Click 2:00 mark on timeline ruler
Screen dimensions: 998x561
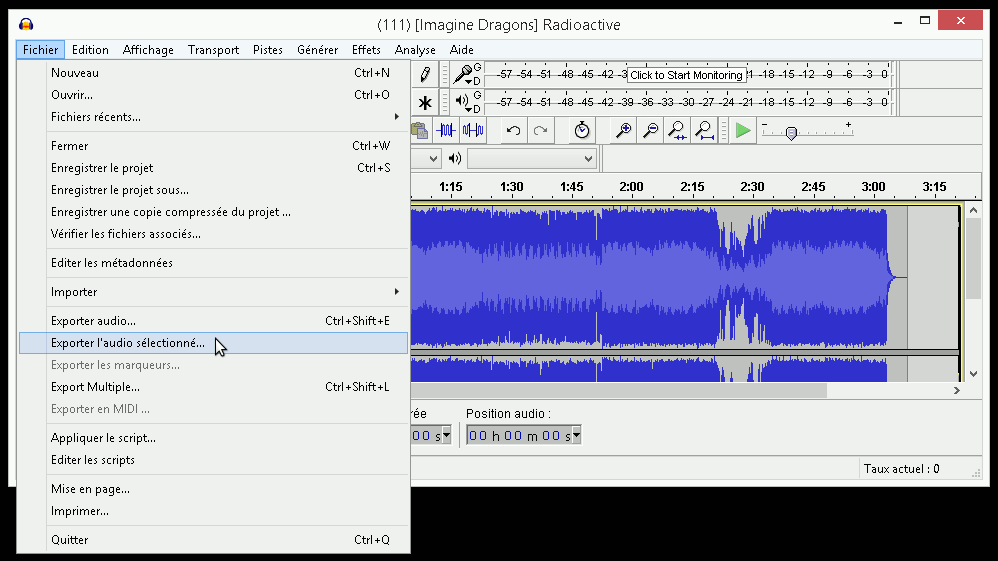tap(631, 187)
